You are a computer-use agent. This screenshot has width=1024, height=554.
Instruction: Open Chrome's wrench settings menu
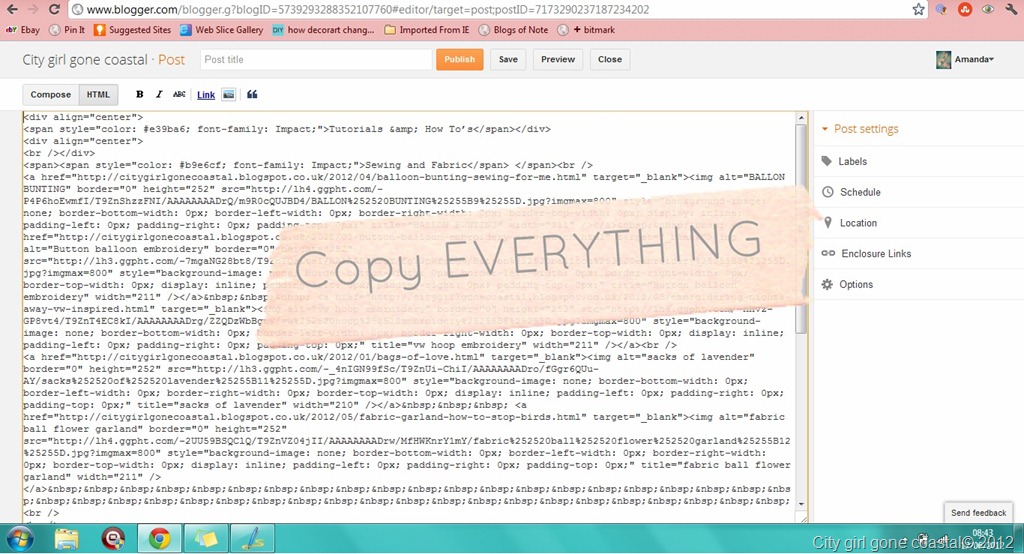(x=1011, y=9)
